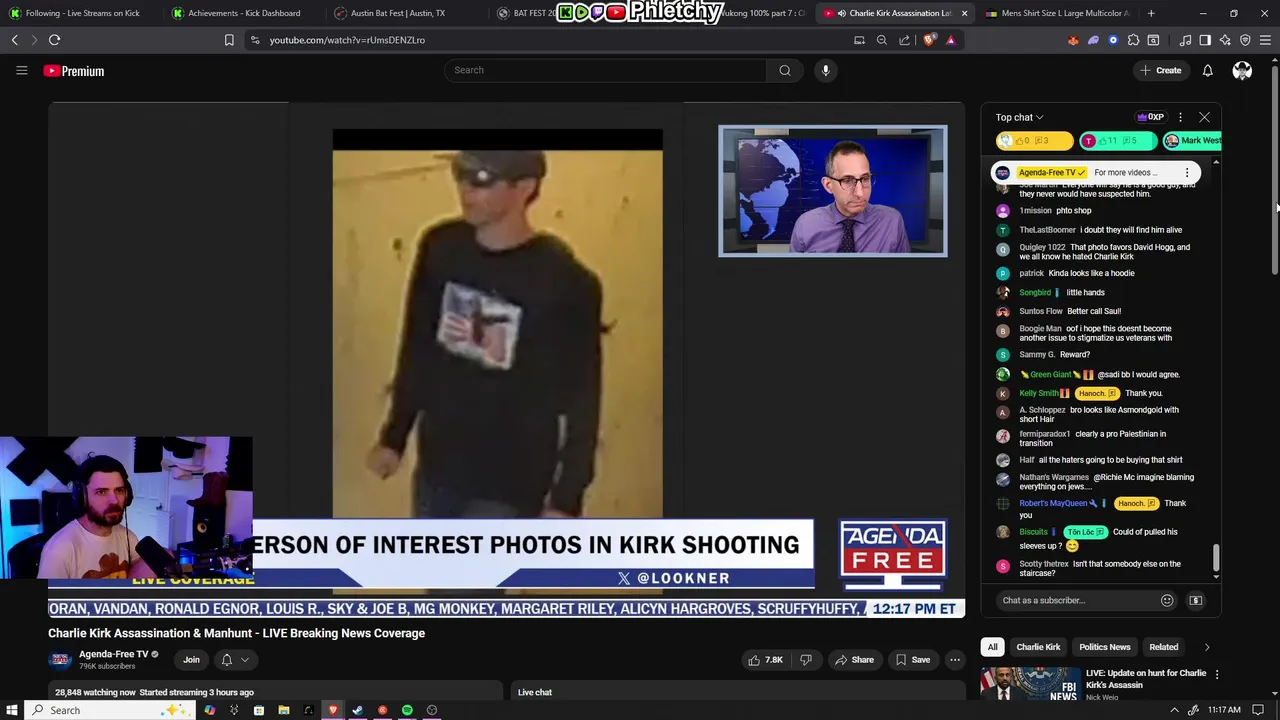Open the yellow Super Chat ticker item
Image resolution: width=1280 pixels, height=720 pixels.
pyautogui.click(x=1035, y=141)
